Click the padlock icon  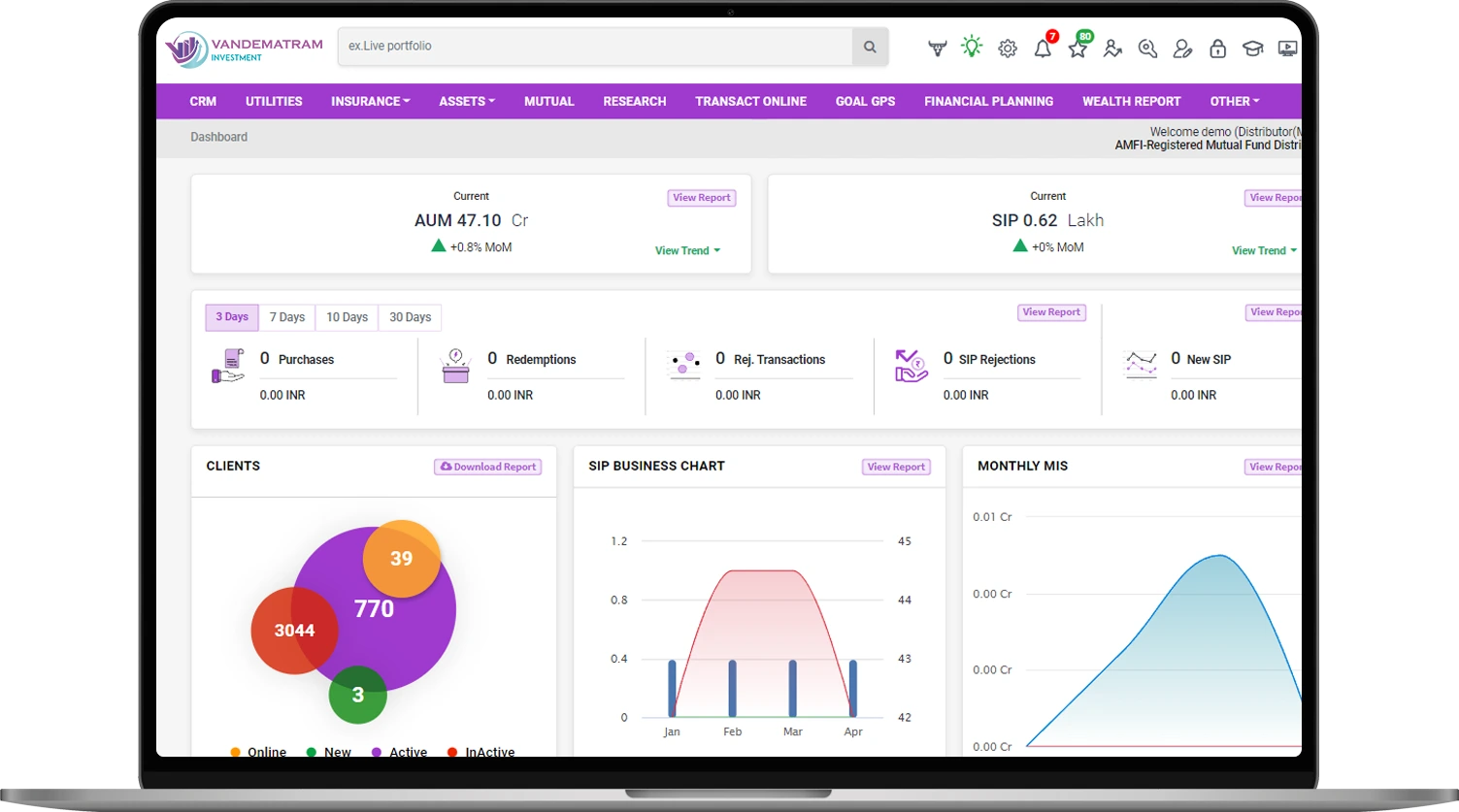tap(1217, 49)
